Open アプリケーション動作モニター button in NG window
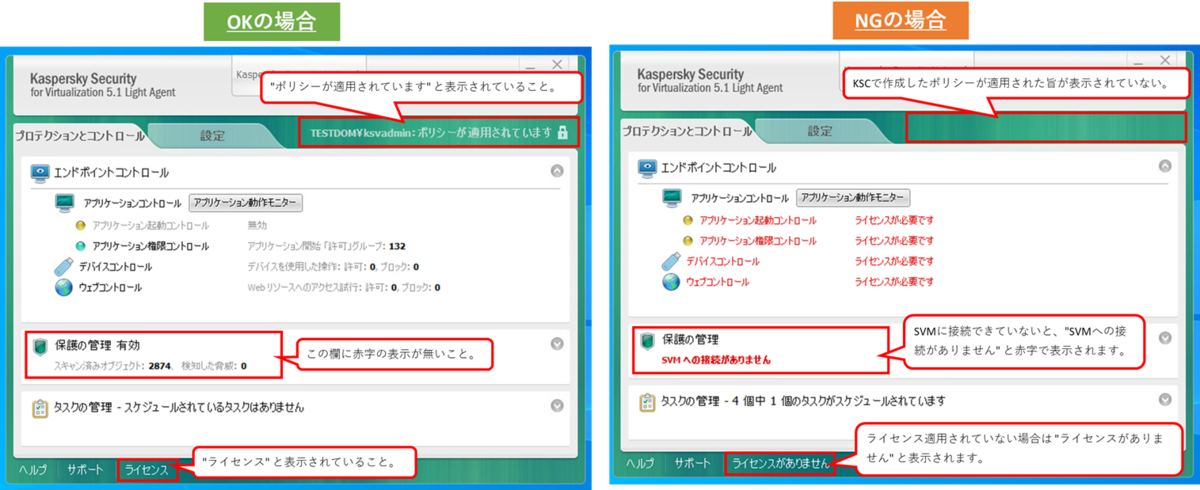Image resolution: width=1200 pixels, height=490 pixels. coord(853,198)
